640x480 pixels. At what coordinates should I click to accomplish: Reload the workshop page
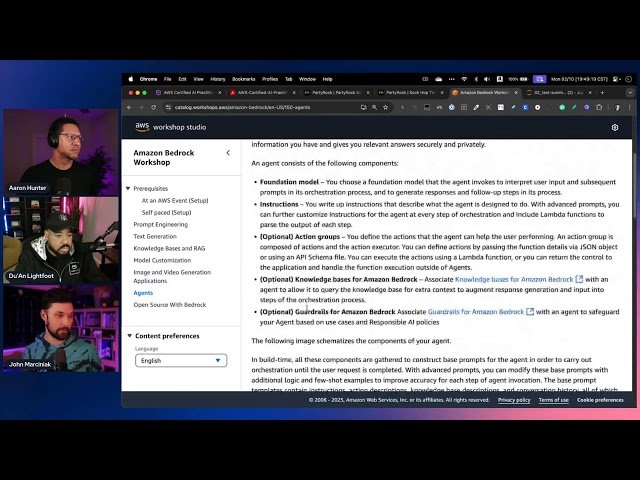point(153,107)
